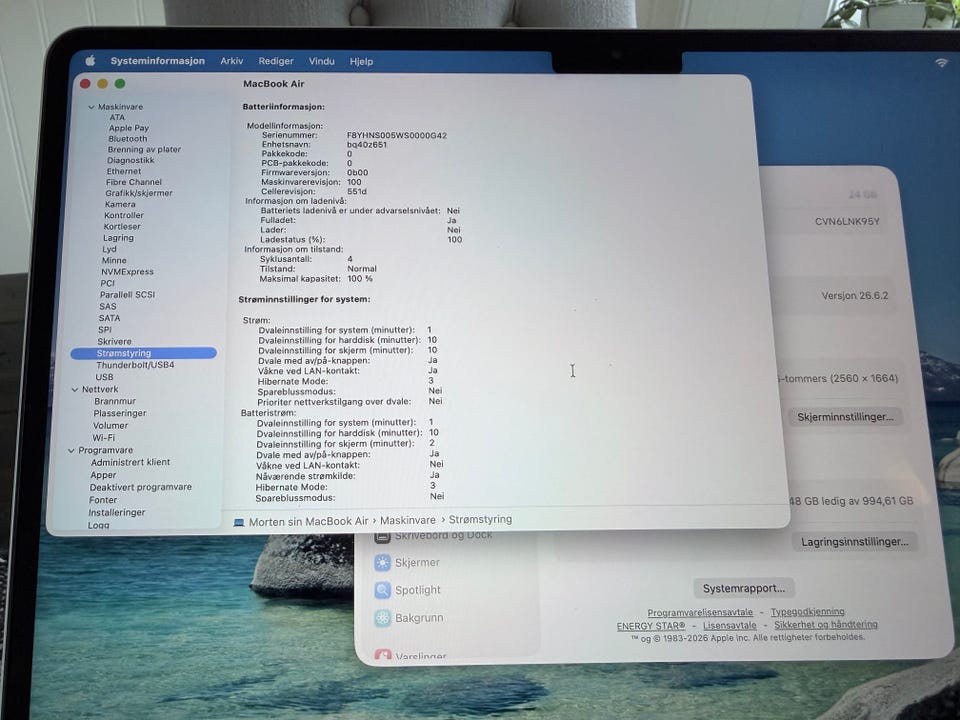Click the Skjerminnstillinger... button
960x720 pixels.
(x=845, y=417)
